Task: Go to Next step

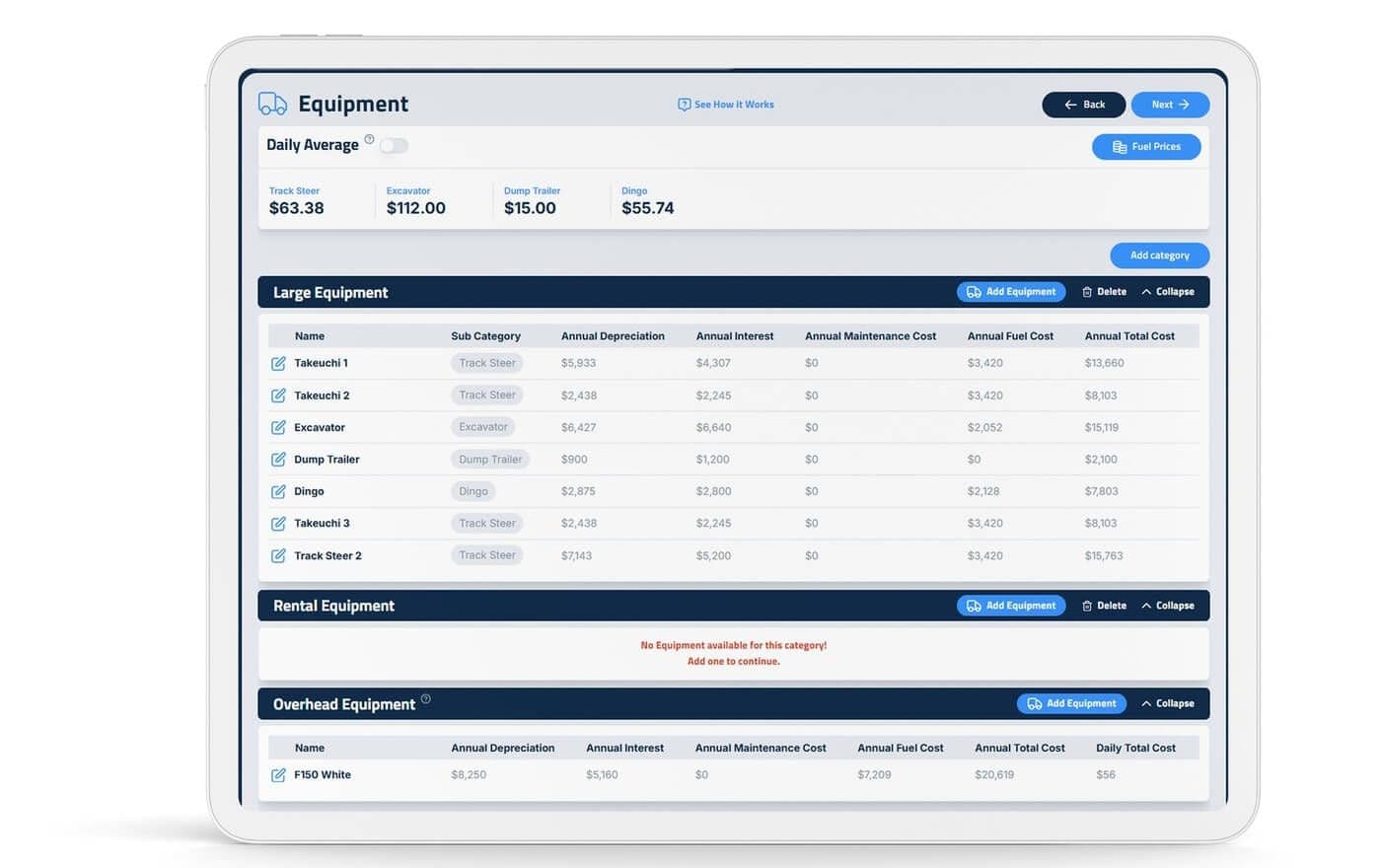Action: point(1170,105)
